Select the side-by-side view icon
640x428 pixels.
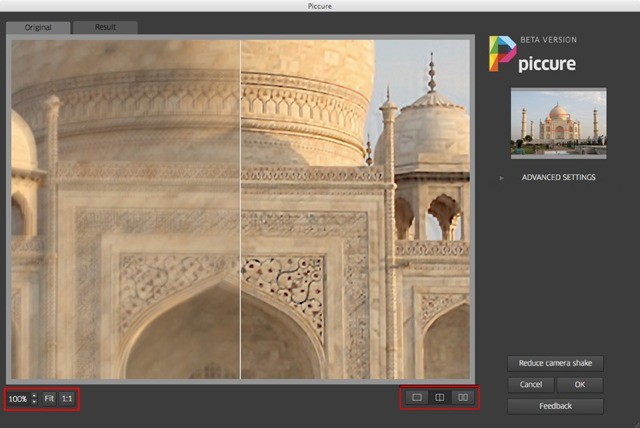point(463,397)
